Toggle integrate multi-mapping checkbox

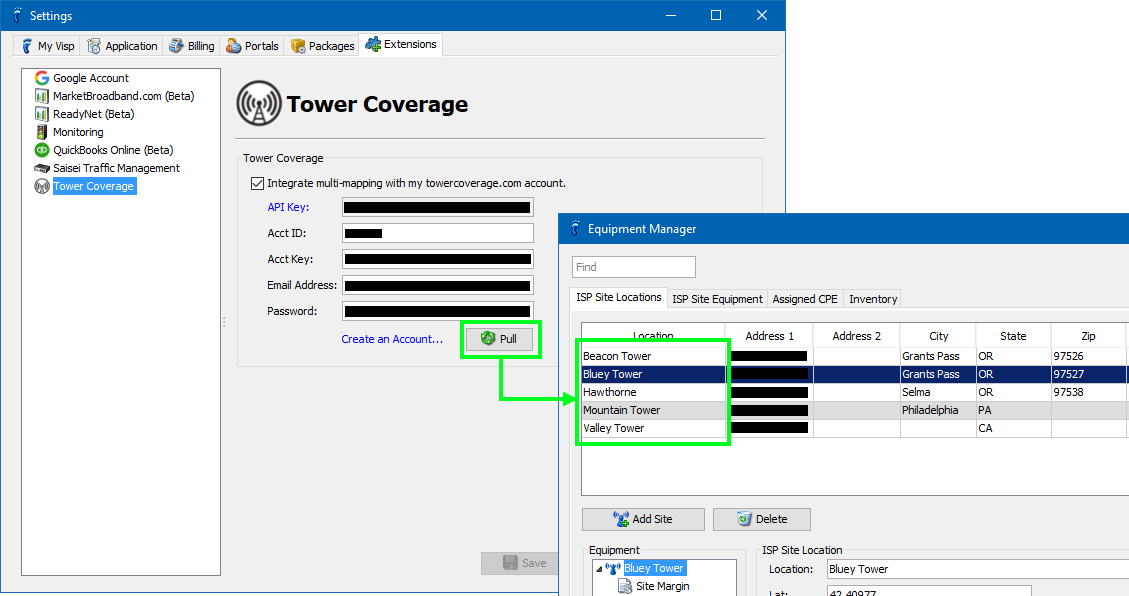tap(257, 184)
